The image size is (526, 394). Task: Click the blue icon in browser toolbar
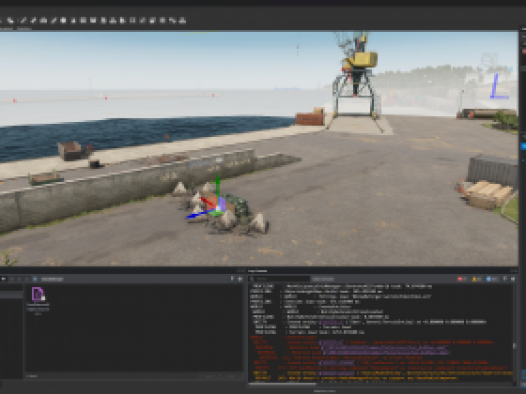[x=35, y=279]
